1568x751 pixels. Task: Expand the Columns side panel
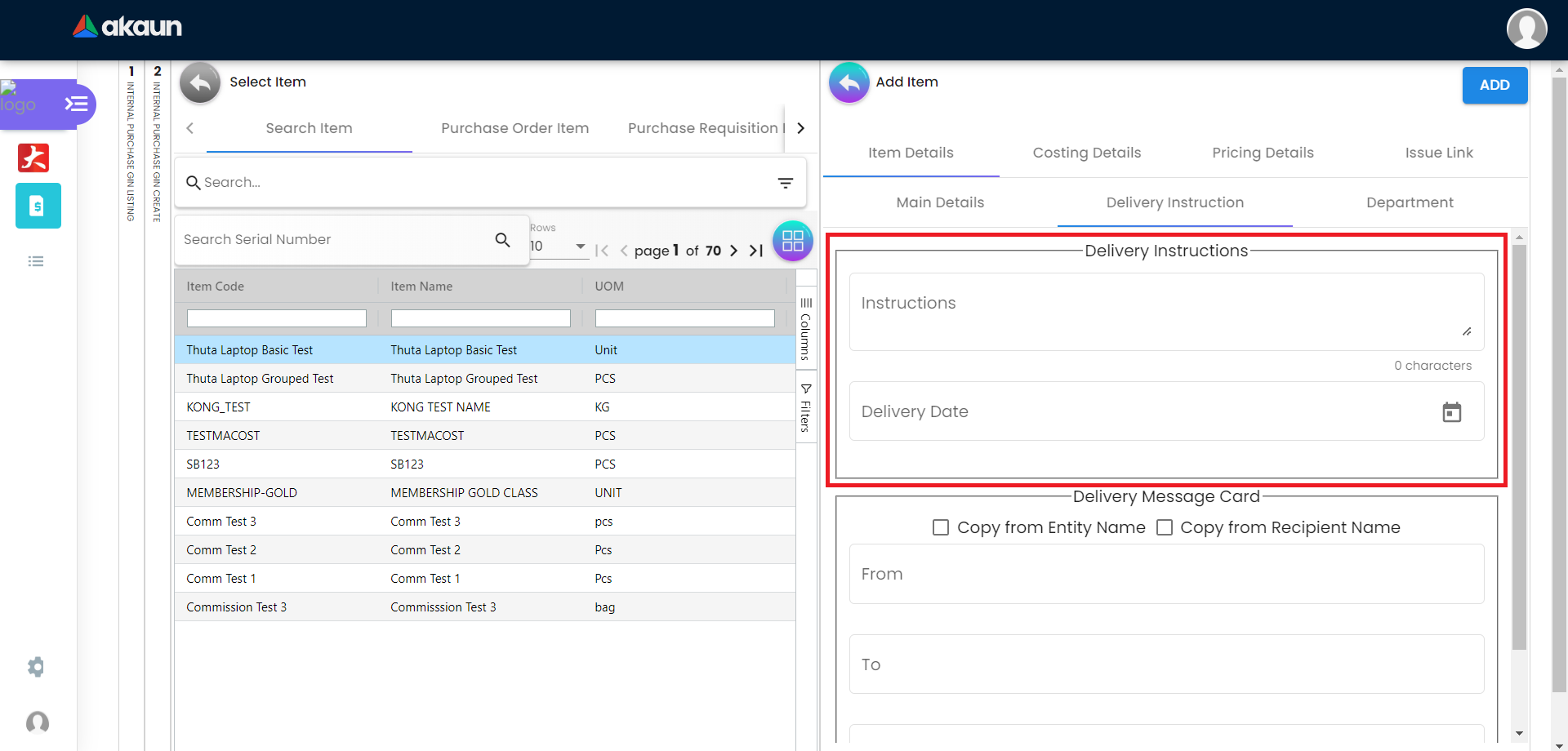[x=805, y=330]
